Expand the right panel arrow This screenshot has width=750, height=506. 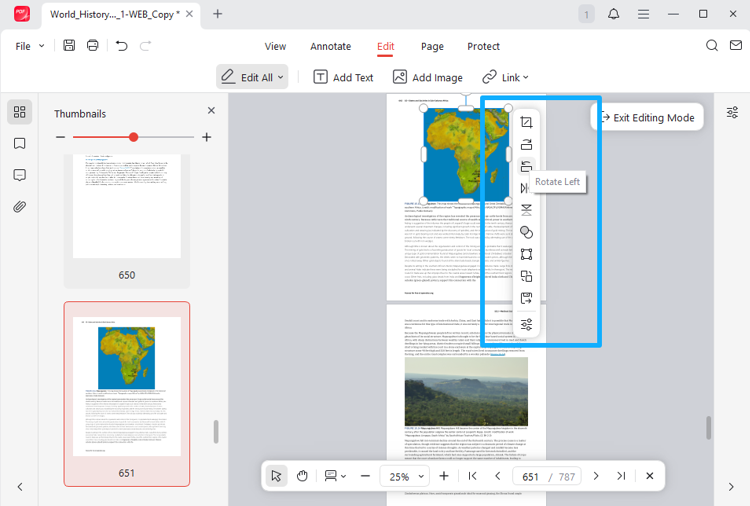pyautogui.click(x=731, y=487)
